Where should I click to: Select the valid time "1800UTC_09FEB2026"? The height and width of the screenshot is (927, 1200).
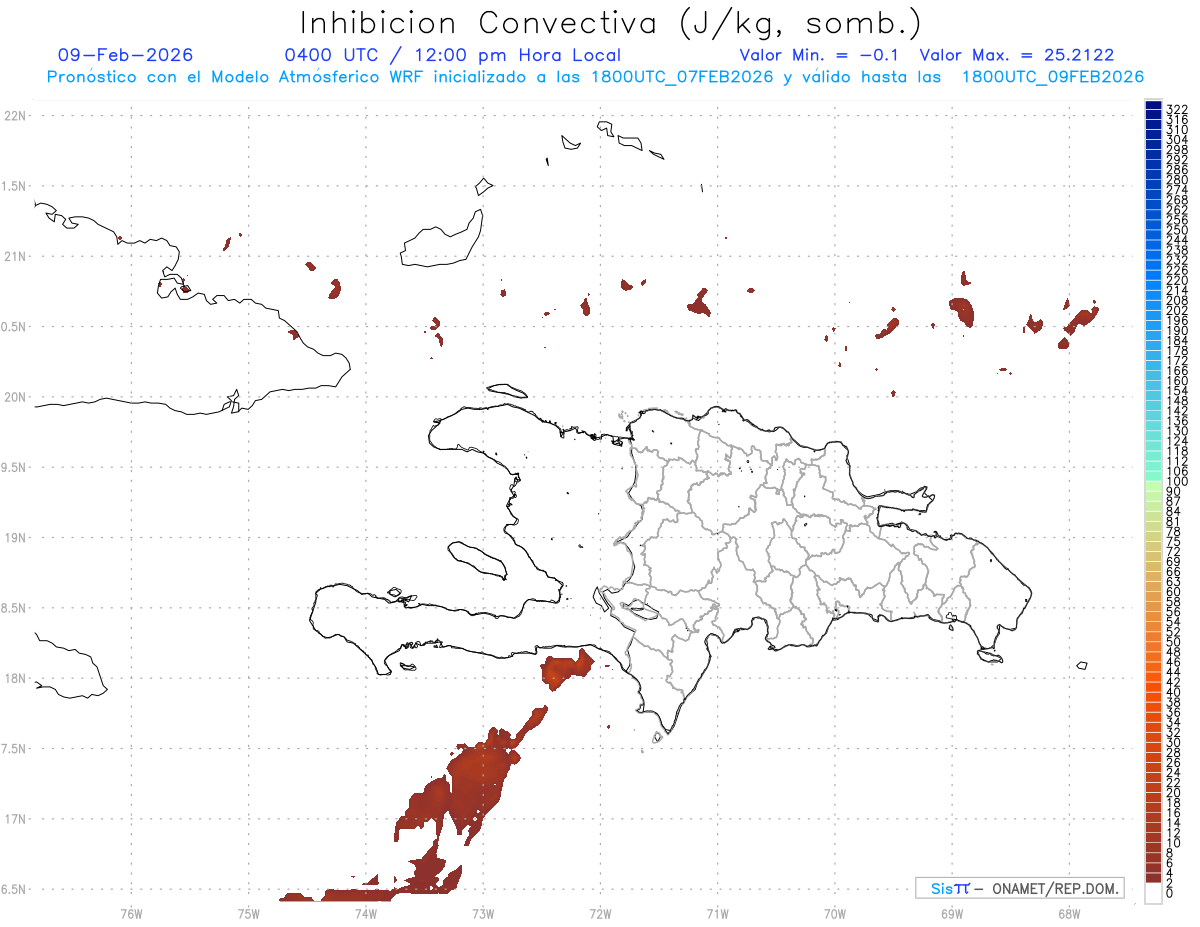pyautogui.click(x=1053, y=77)
